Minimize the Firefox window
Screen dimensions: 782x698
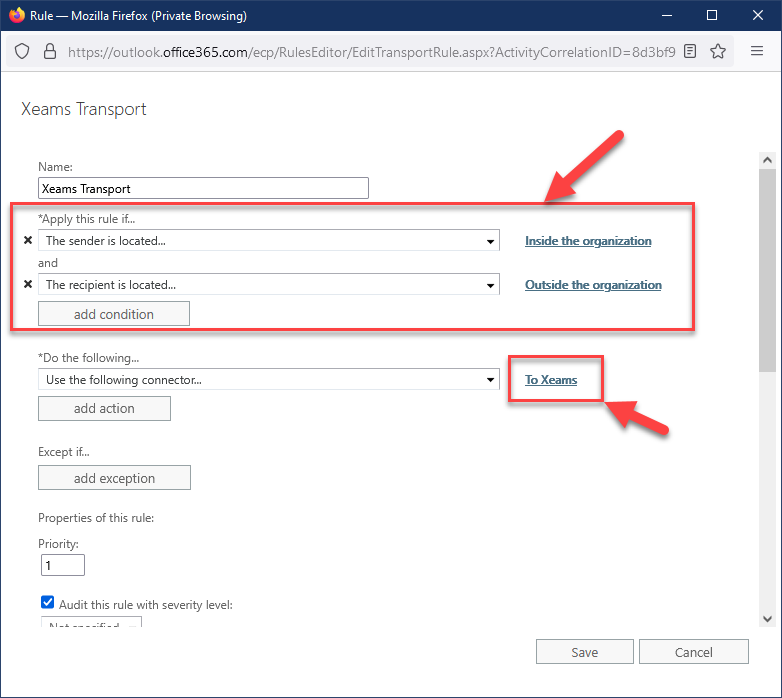coord(667,15)
